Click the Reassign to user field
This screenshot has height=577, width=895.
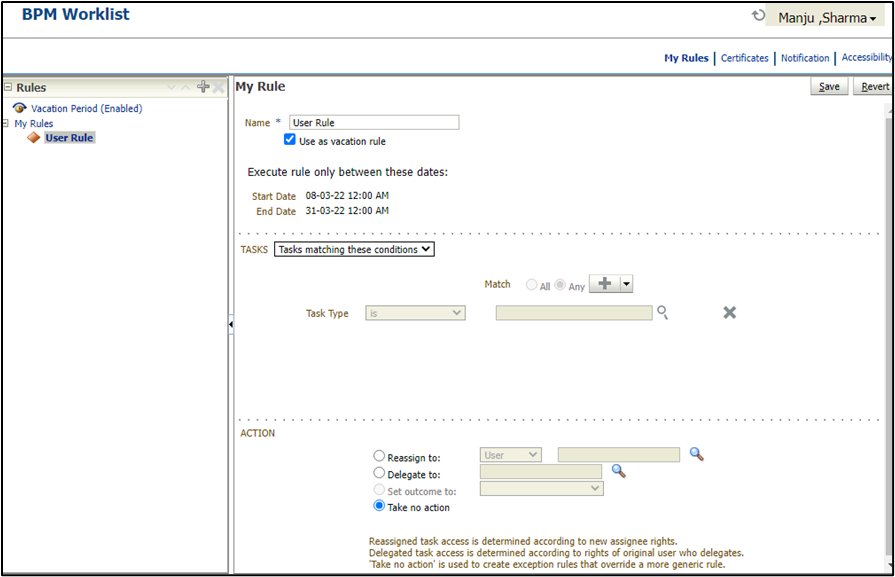coord(619,454)
